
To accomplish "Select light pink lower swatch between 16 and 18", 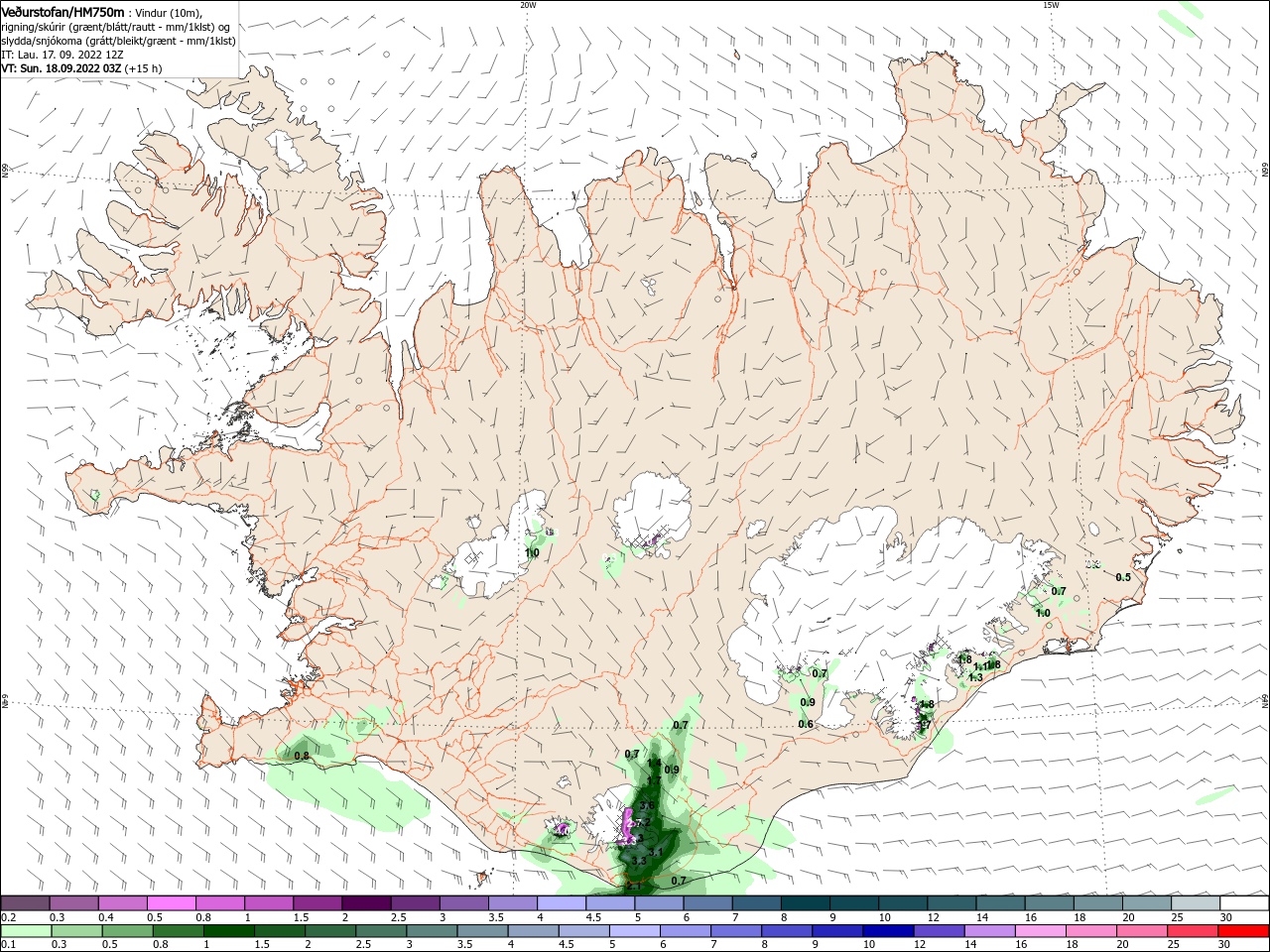I will 1040,931.
